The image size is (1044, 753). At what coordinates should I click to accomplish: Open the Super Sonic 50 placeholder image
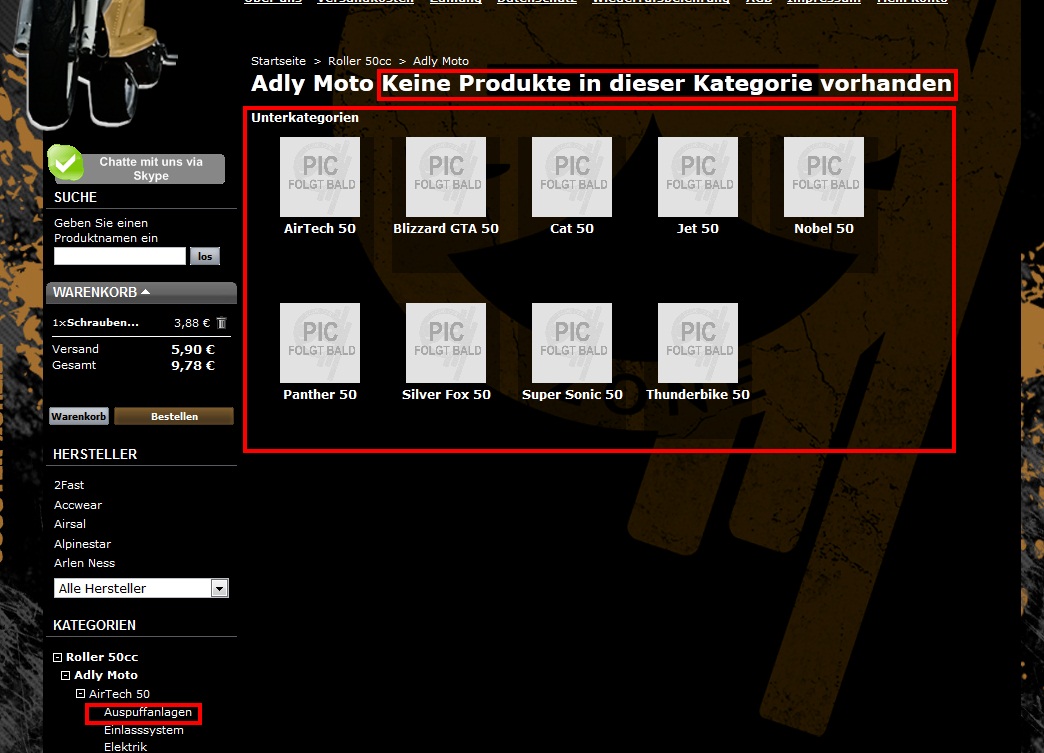point(571,343)
